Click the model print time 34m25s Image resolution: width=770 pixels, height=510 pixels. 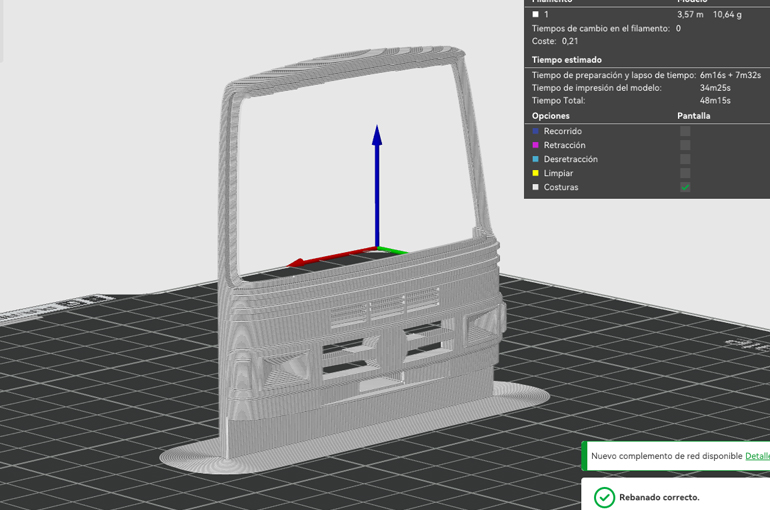[x=715, y=88]
